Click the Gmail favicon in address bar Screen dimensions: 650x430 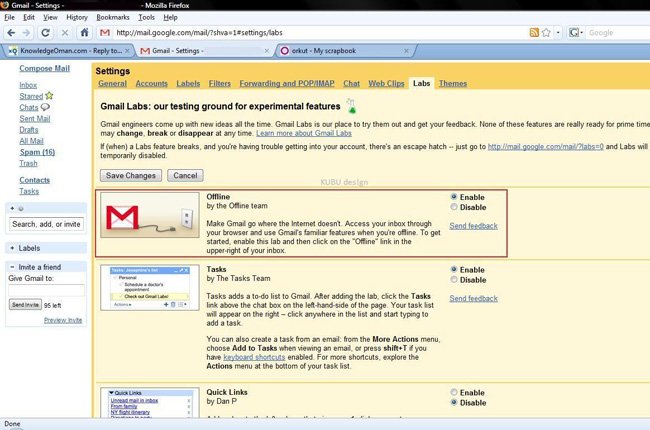[x=105, y=32]
